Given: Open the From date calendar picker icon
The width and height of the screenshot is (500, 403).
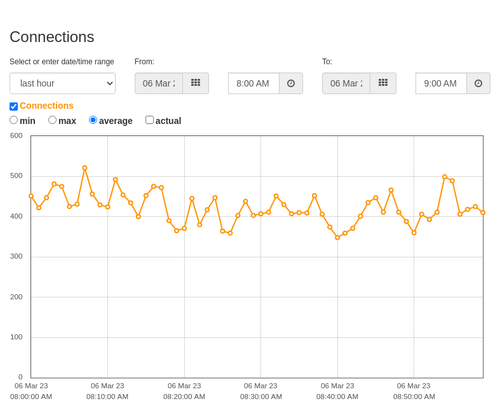Looking at the screenshot, I should 196,83.
